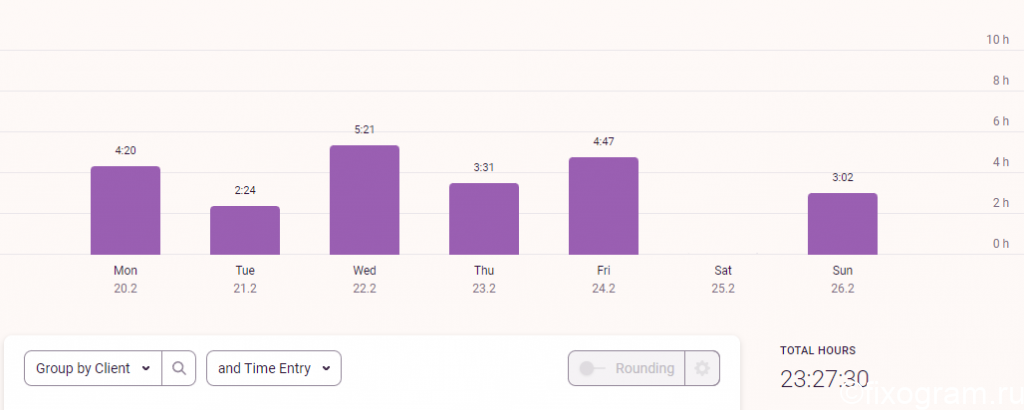
Task: Click the Mon 20.2 axis label
Action: click(125, 279)
